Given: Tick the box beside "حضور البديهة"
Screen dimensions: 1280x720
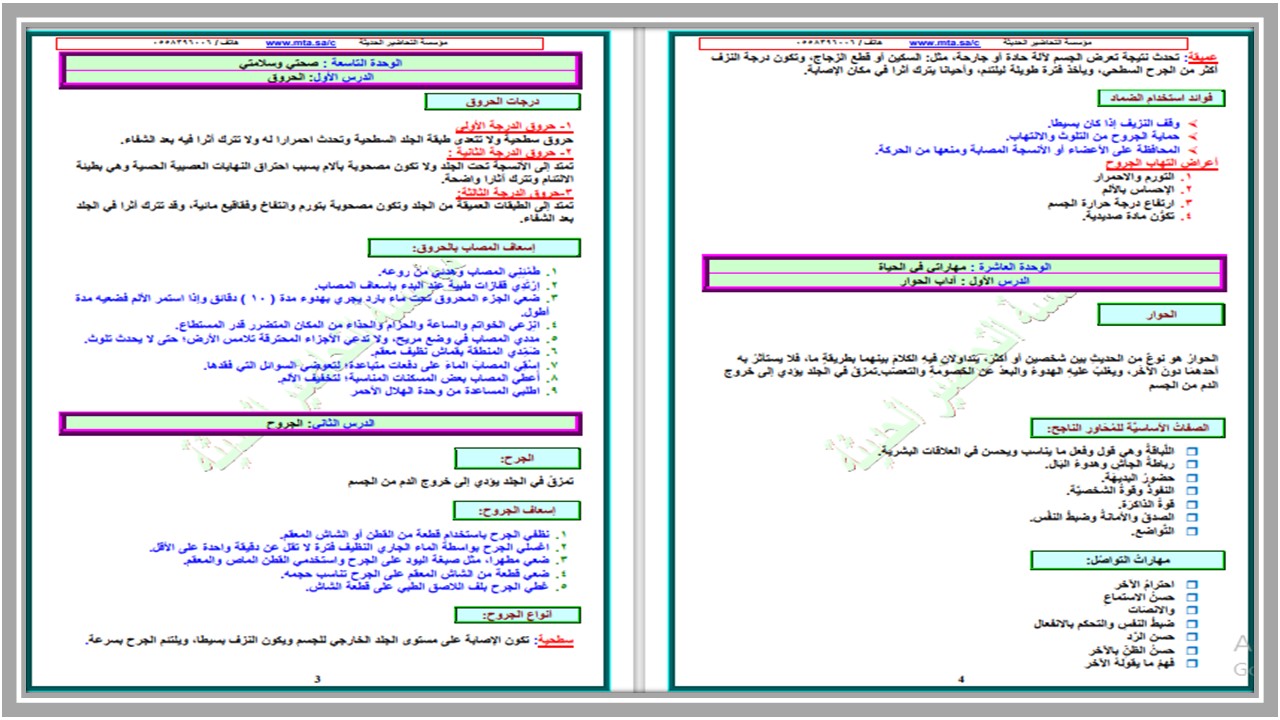Looking at the screenshot, I should pyautogui.click(x=1191, y=478).
